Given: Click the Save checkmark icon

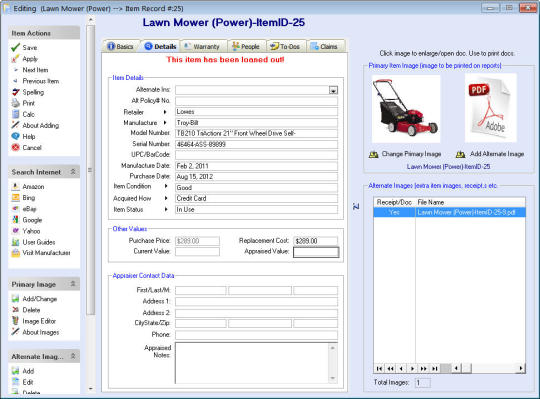Looking at the screenshot, I should click(15, 48).
